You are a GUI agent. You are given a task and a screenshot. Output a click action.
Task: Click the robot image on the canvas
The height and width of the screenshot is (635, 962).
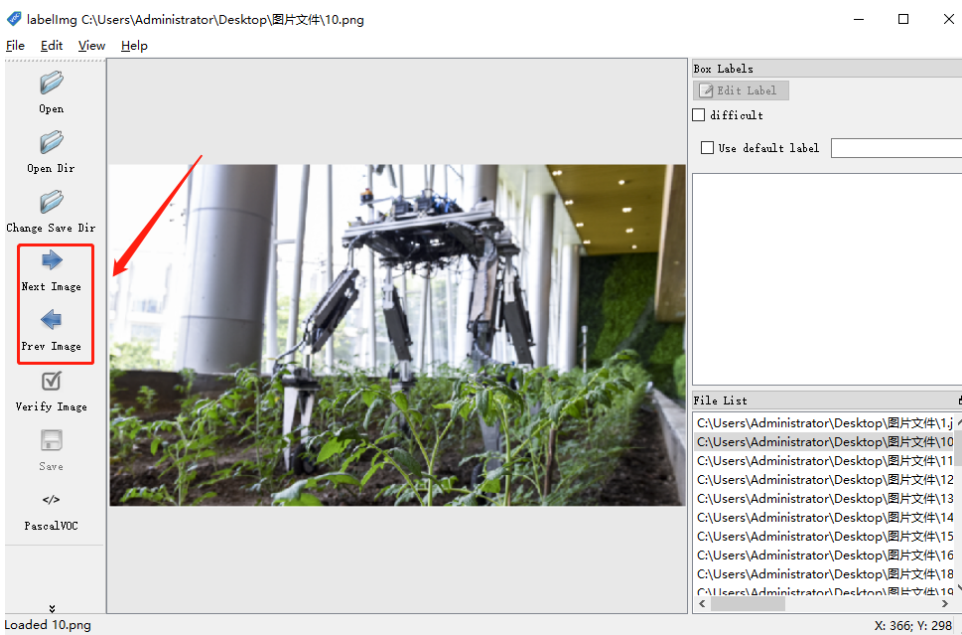point(397,335)
